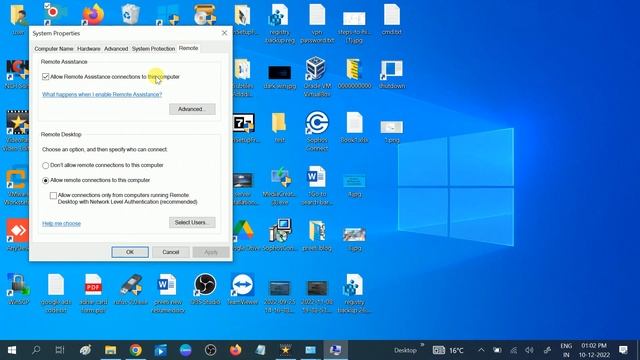Open the Firefox shortcut on the desktop
Image resolution: width=640 pixels, height=360 pixels.
click(93, 15)
